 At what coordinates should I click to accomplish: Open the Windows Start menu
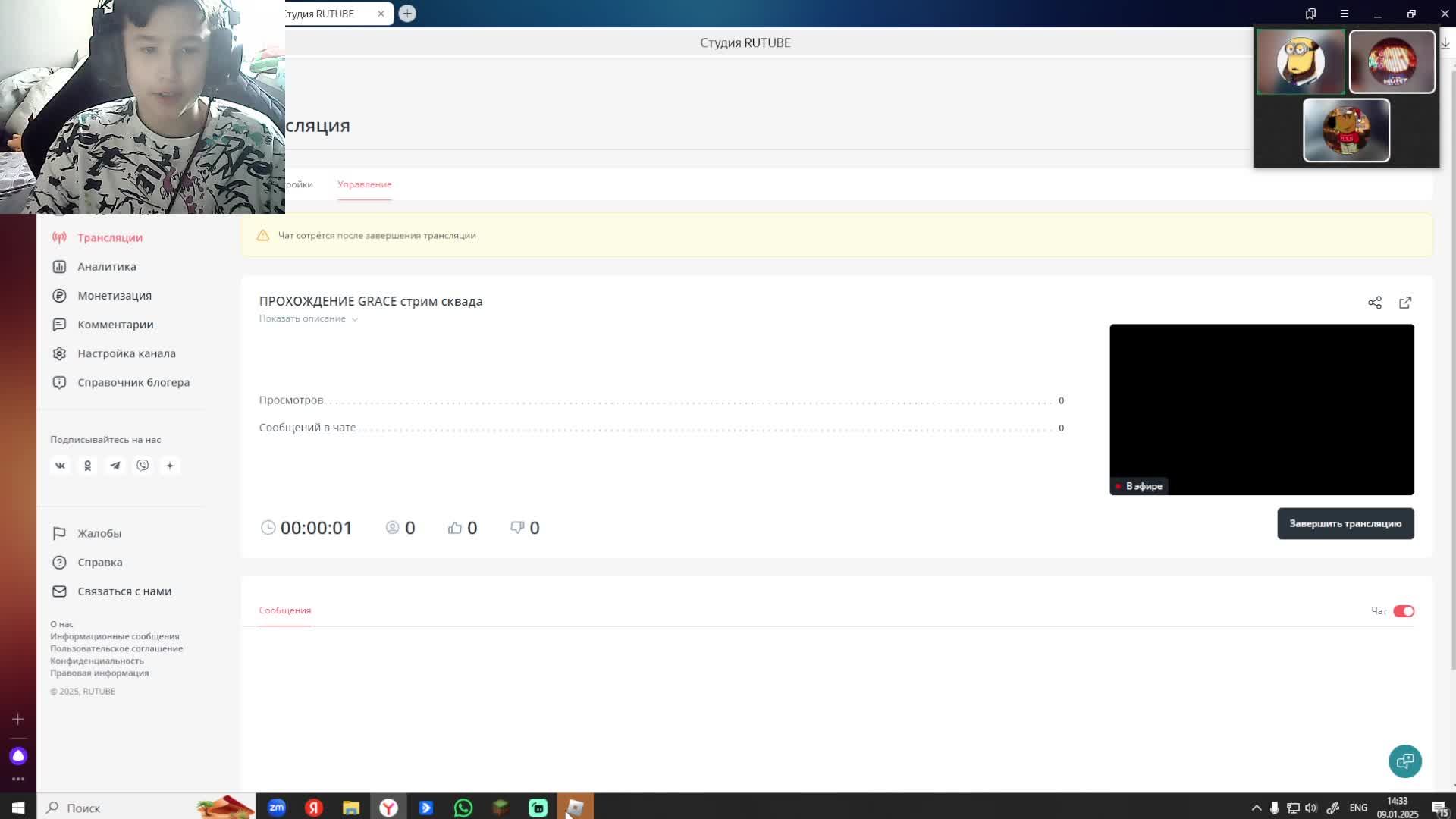click(x=18, y=808)
